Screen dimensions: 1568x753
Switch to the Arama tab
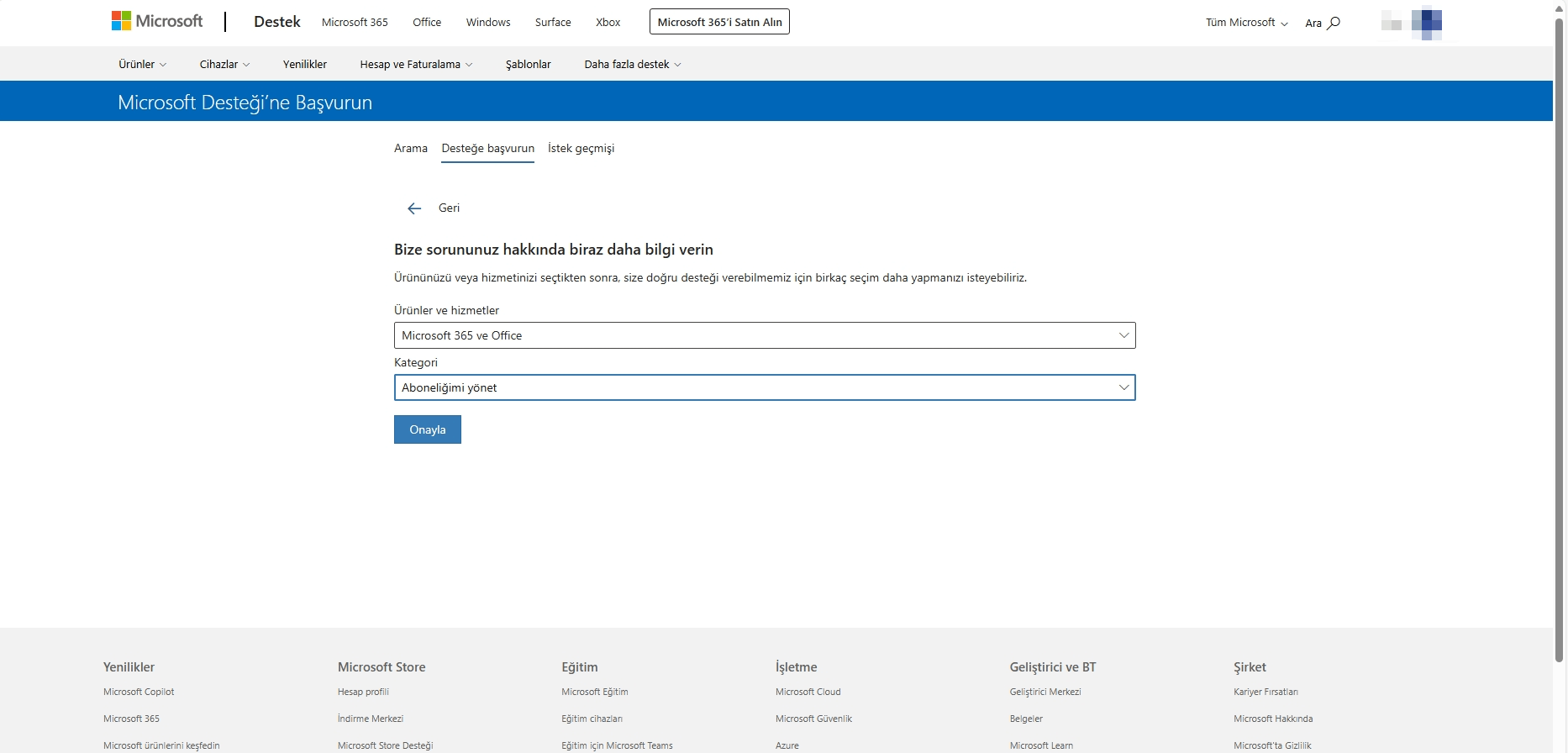click(411, 148)
